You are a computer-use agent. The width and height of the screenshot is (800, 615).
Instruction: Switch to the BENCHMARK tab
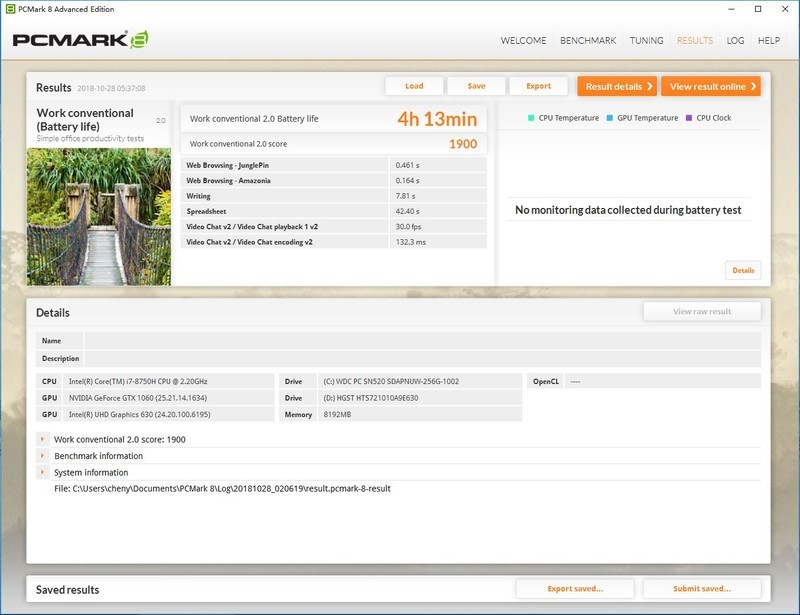588,41
